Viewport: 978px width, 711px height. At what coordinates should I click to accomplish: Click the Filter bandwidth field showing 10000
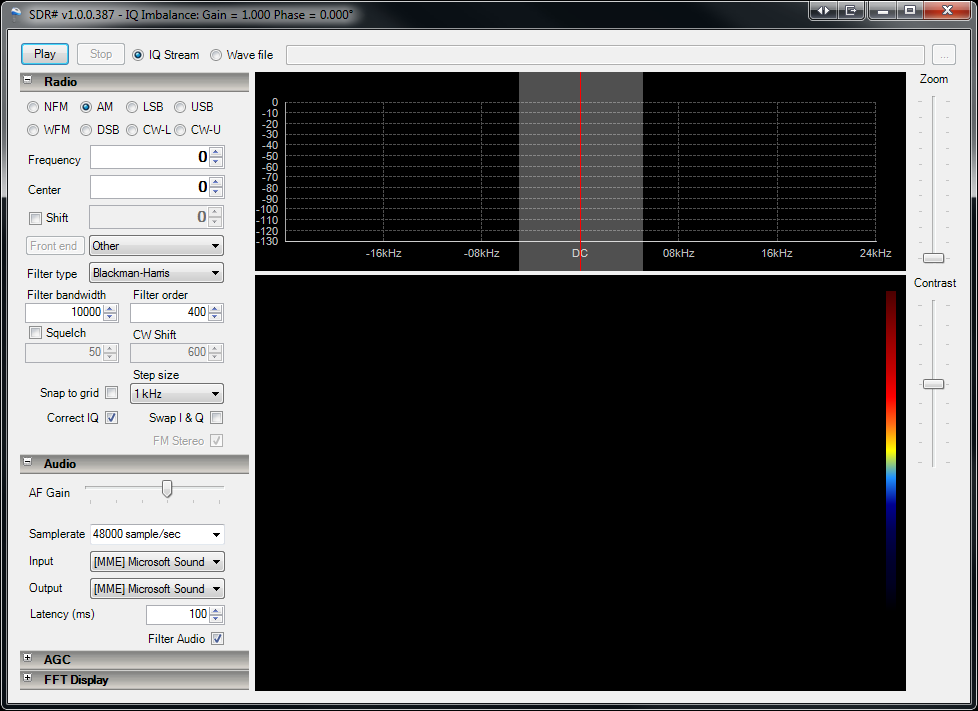(64, 312)
